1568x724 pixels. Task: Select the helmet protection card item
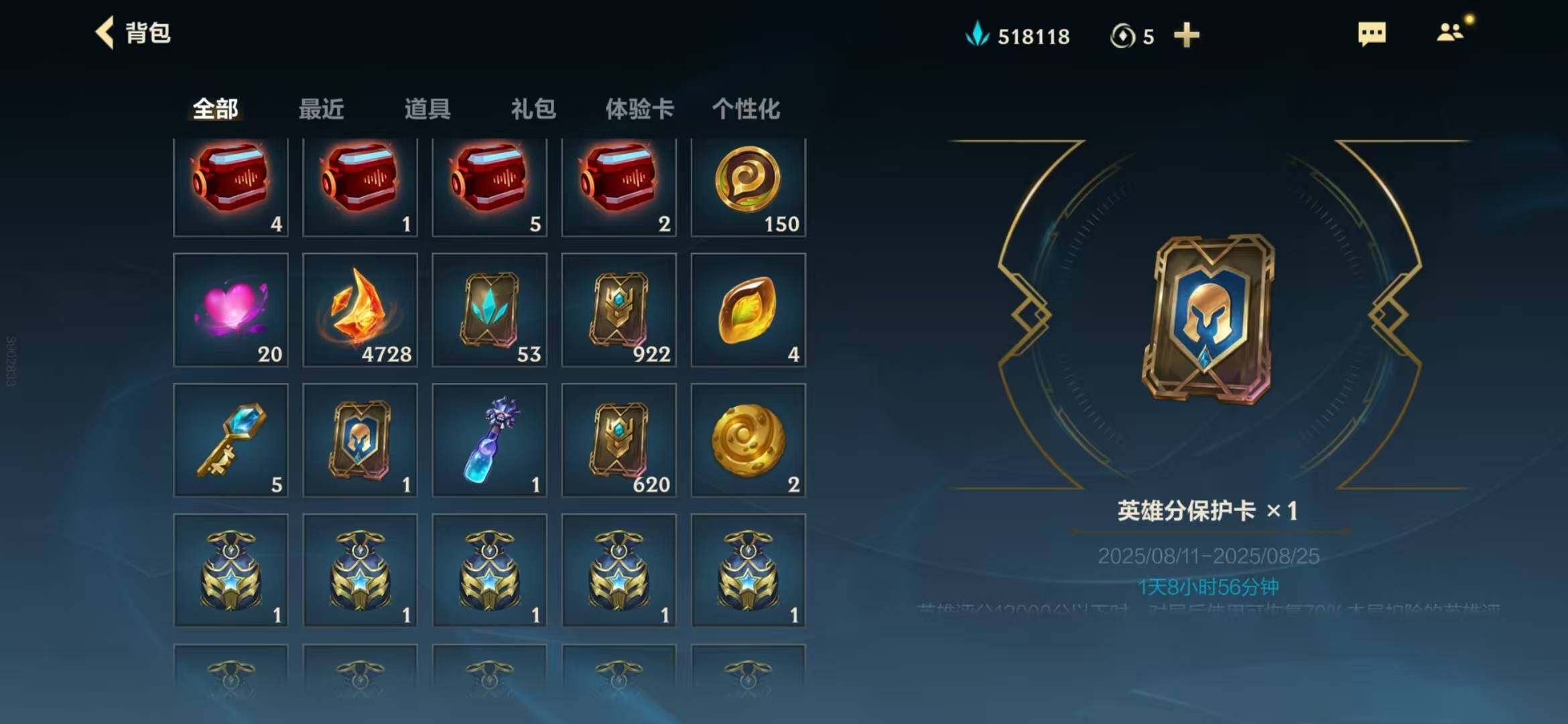coord(360,440)
